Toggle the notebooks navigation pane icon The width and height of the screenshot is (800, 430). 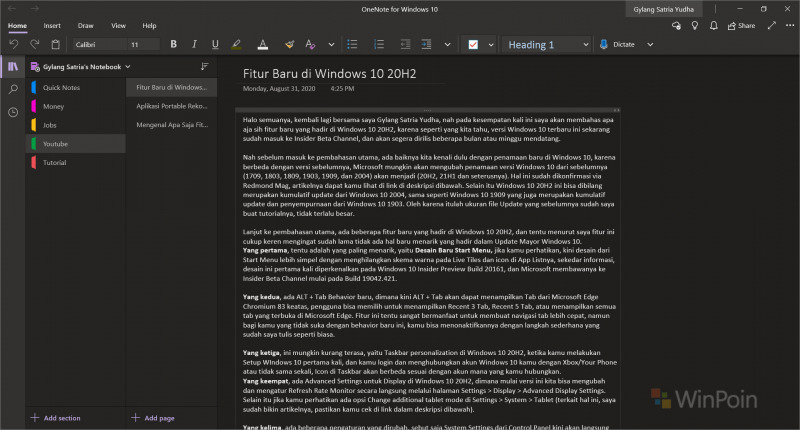(13, 66)
